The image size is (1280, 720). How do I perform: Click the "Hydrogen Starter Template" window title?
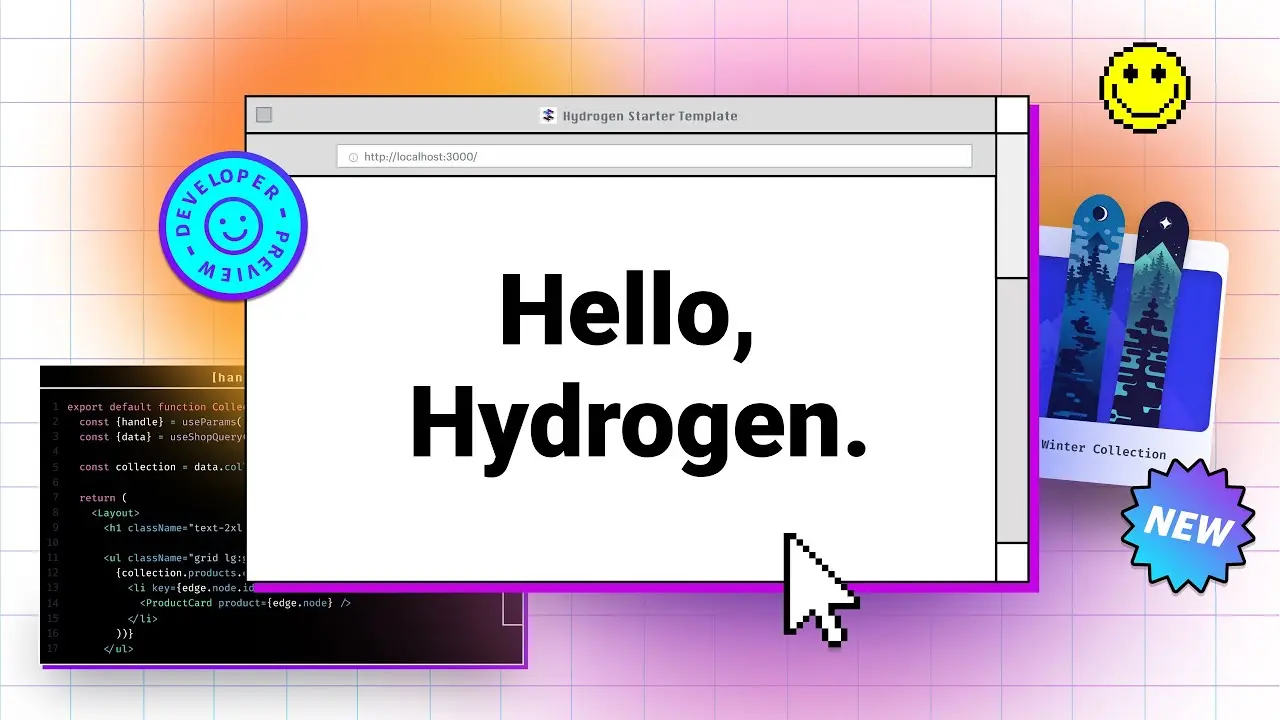point(650,116)
